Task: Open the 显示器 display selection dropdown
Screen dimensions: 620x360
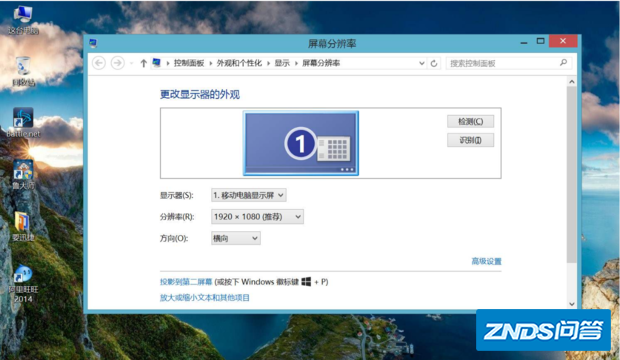Action: 249,195
